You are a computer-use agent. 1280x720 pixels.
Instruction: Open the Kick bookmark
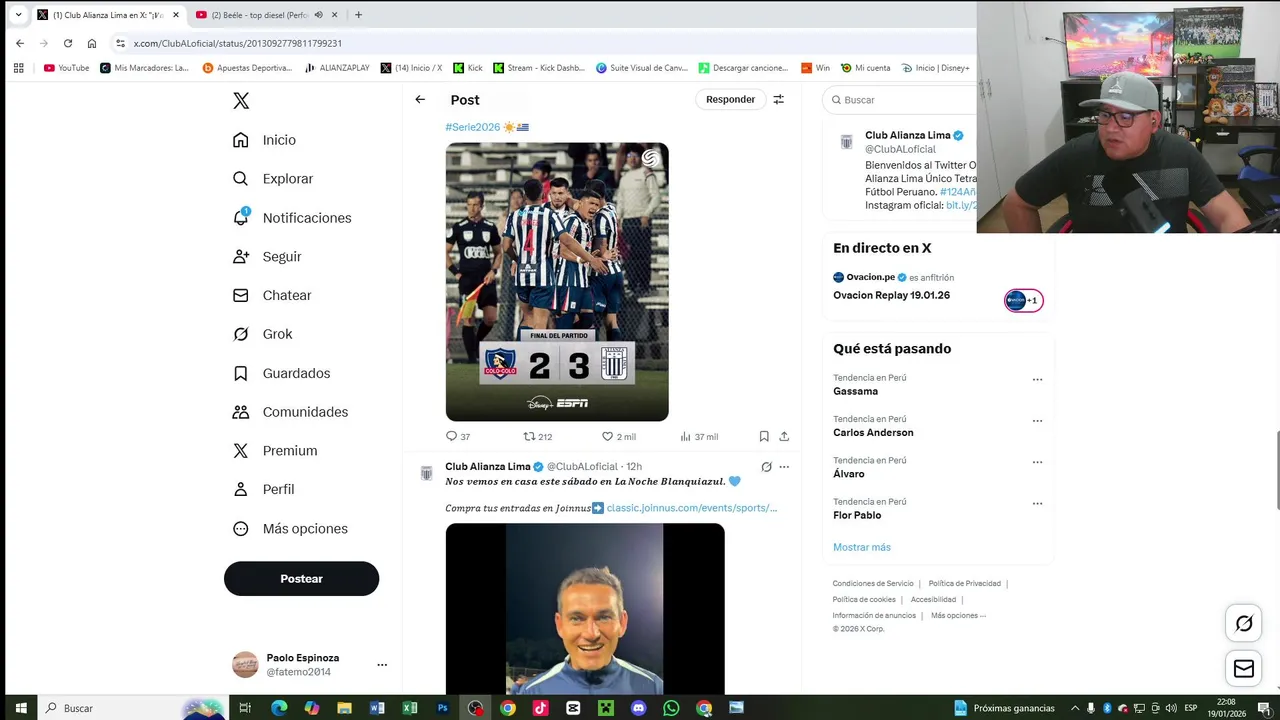coord(468,68)
